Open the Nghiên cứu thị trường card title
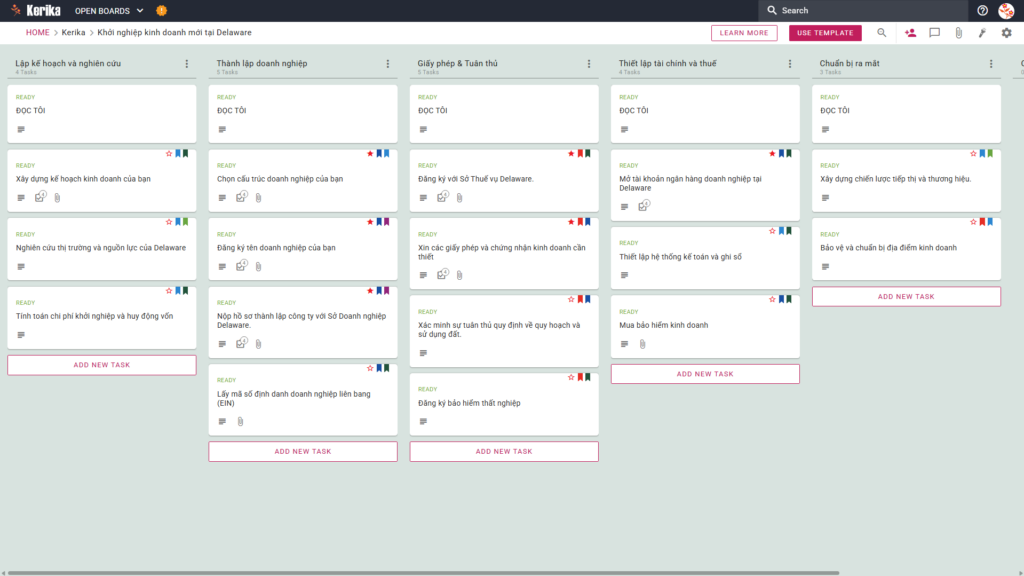Image resolution: width=1024 pixels, height=576 pixels. [x=101, y=248]
